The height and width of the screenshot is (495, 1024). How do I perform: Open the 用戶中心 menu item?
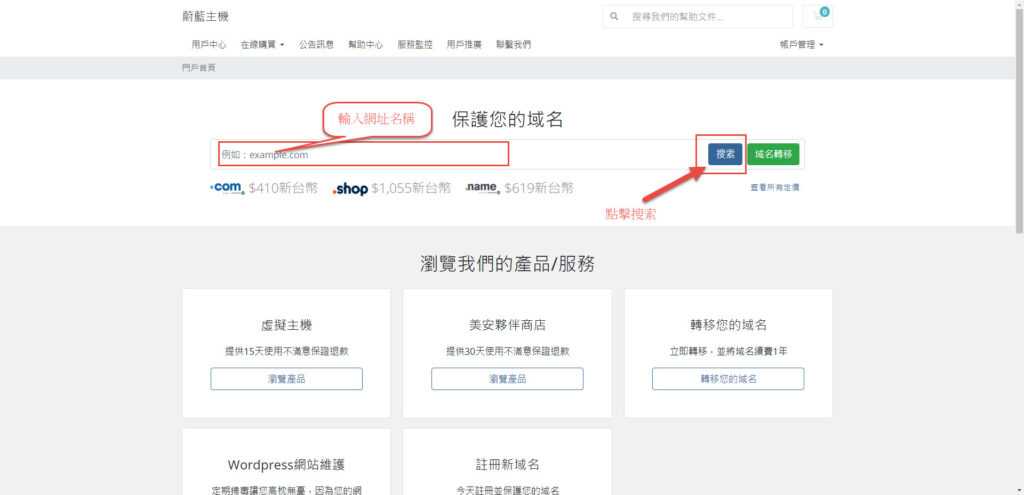click(x=208, y=45)
